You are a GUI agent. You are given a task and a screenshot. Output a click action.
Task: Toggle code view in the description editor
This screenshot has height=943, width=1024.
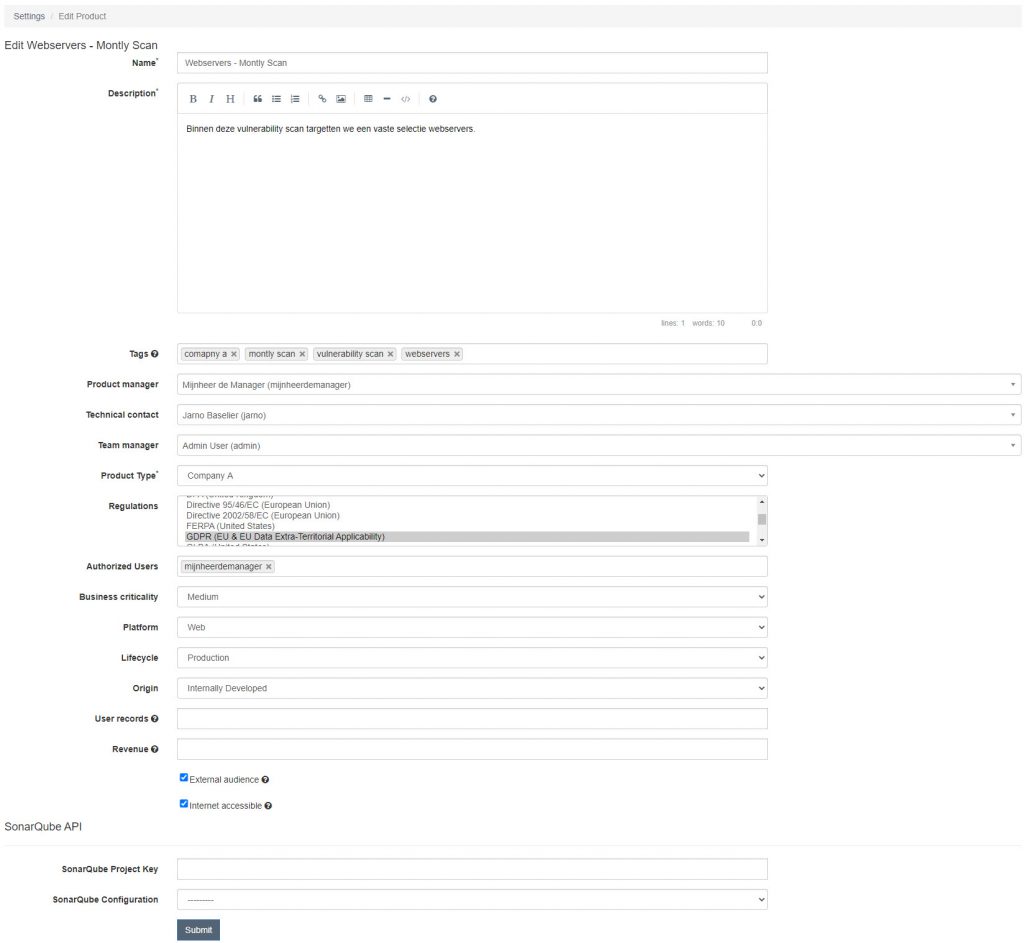click(x=405, y=98)
